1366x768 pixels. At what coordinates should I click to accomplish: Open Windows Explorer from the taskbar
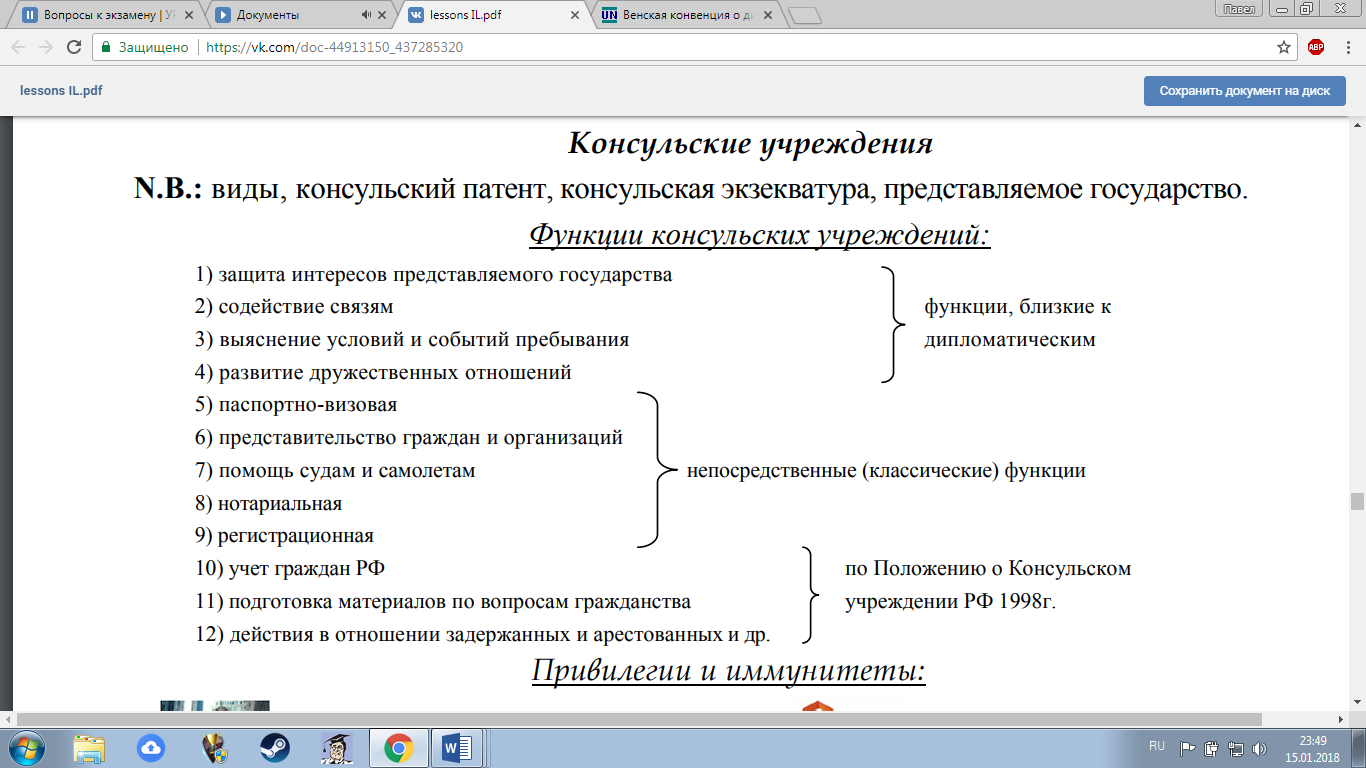(x=88, y=748)
